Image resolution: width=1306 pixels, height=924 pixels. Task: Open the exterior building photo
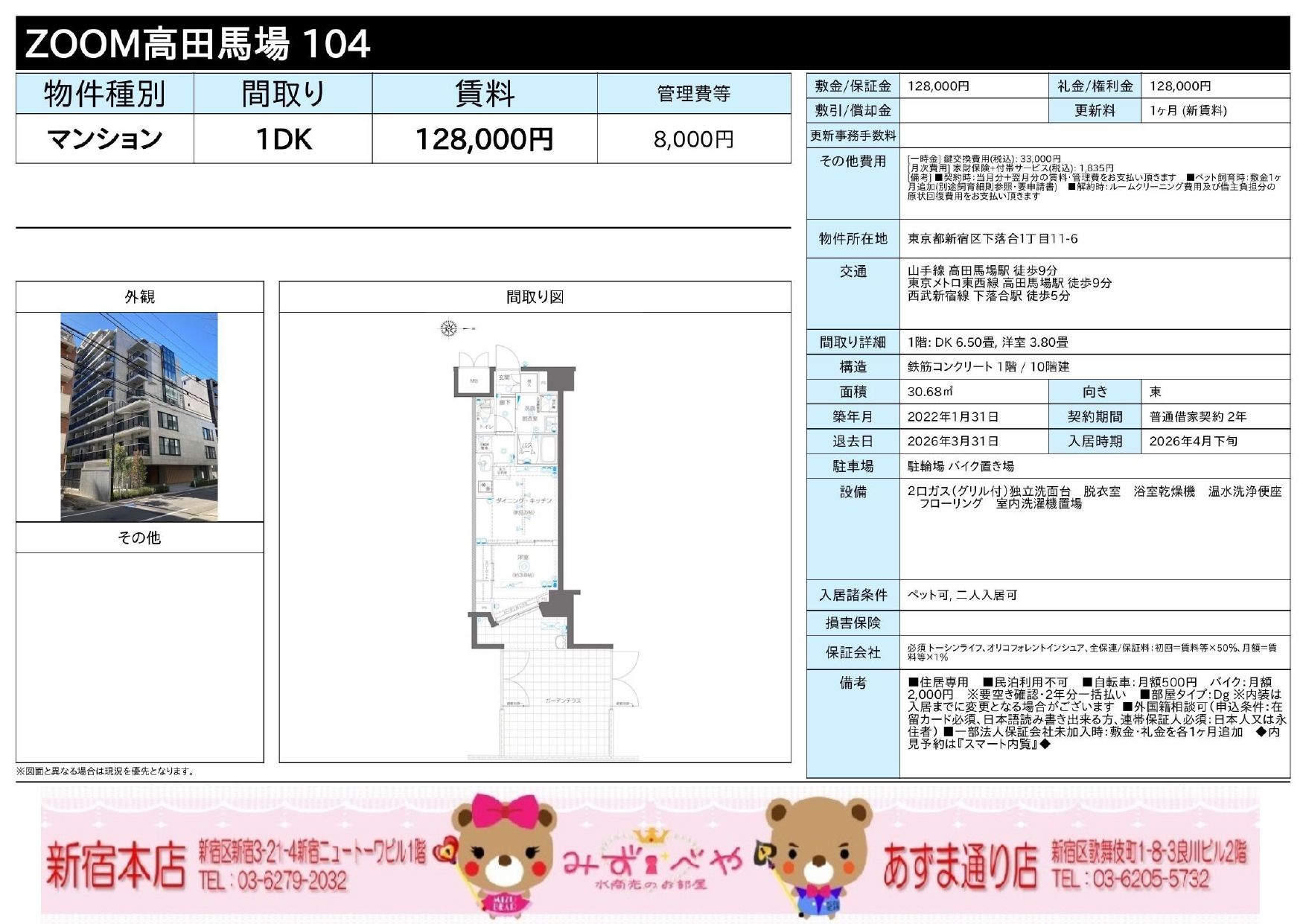(x=139, y=417)
